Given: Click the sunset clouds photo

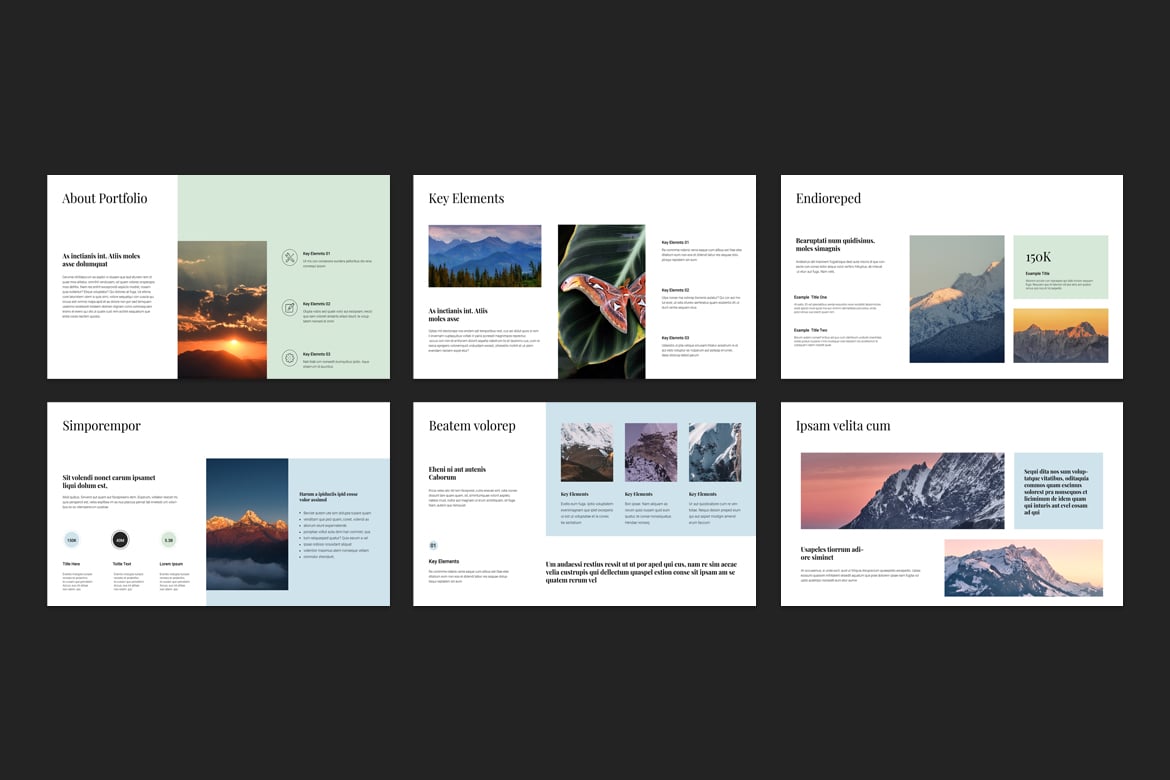Looking at the screenshot, I should (222, 310).
